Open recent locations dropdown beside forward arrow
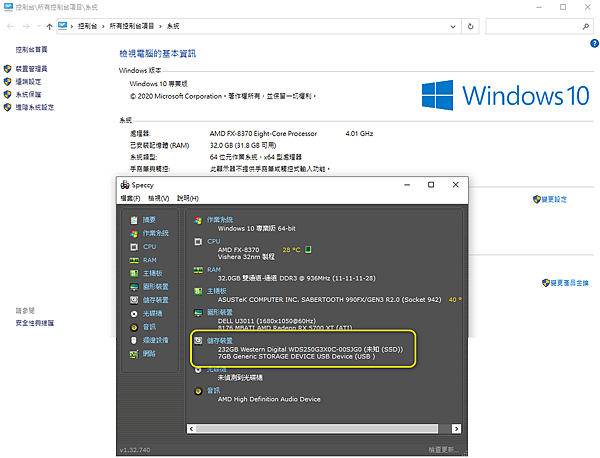This screenshot has width=600, height=458. click(x=38, y=26)
